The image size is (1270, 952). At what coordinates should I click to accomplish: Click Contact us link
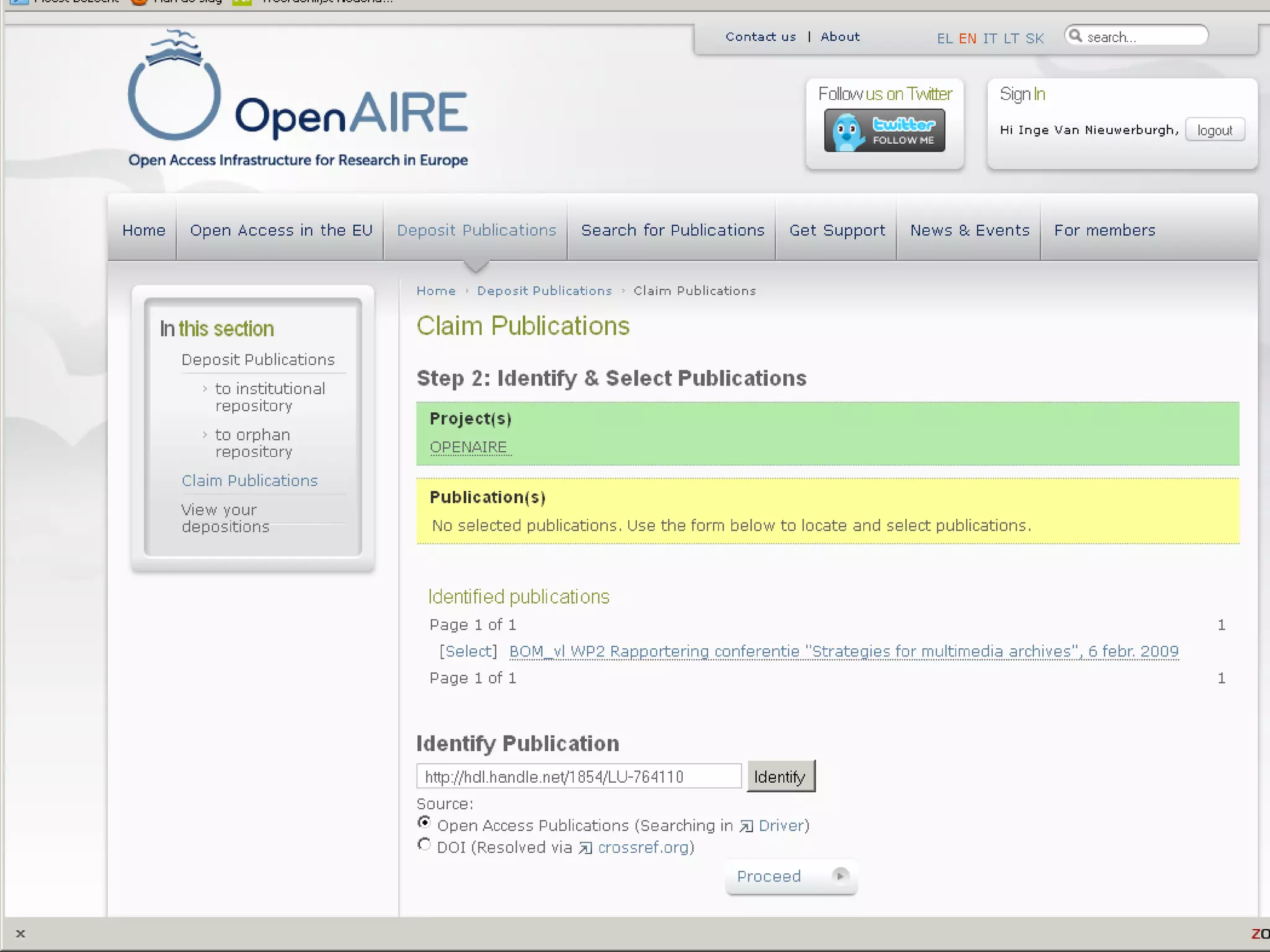click(x=760, y=37)
